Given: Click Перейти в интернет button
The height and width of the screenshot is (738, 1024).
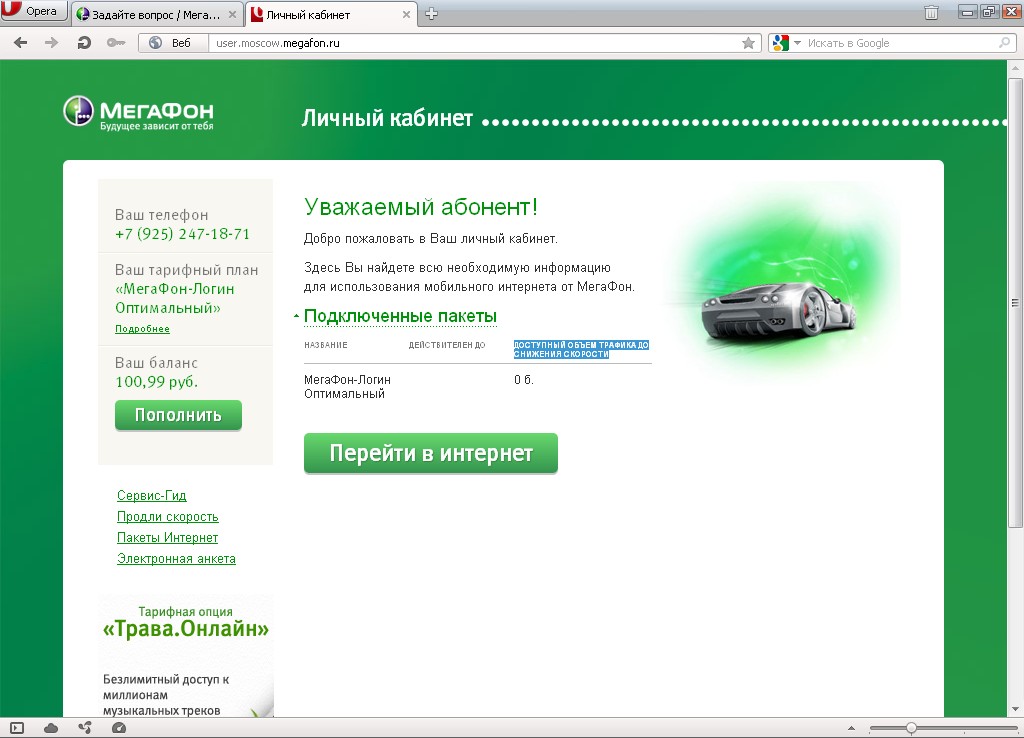Looking at the screenshot, I should click(431, 453).
